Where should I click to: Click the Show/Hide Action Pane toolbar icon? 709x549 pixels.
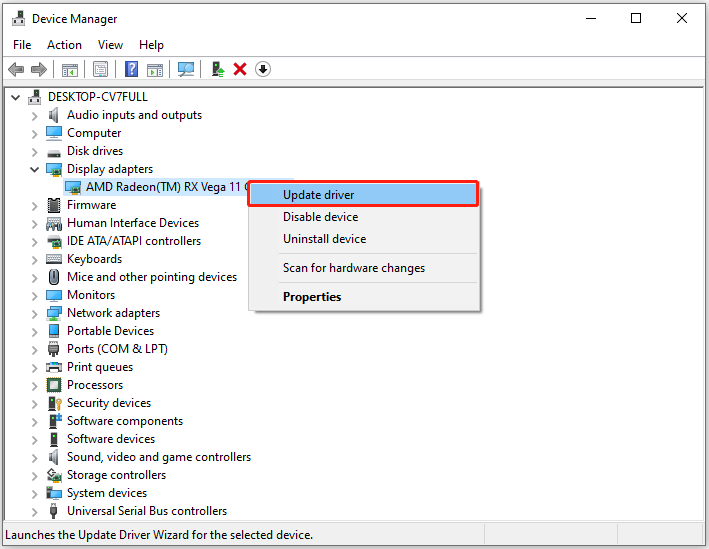[155, 70]
